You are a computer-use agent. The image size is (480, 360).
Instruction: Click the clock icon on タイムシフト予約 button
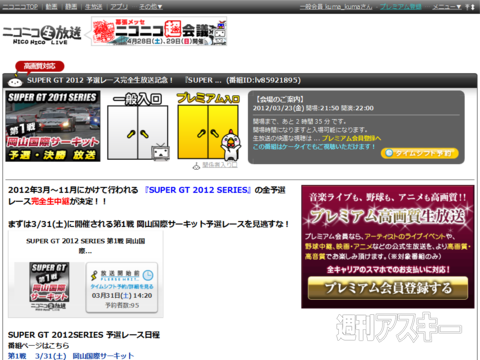[x=389, y=153]
